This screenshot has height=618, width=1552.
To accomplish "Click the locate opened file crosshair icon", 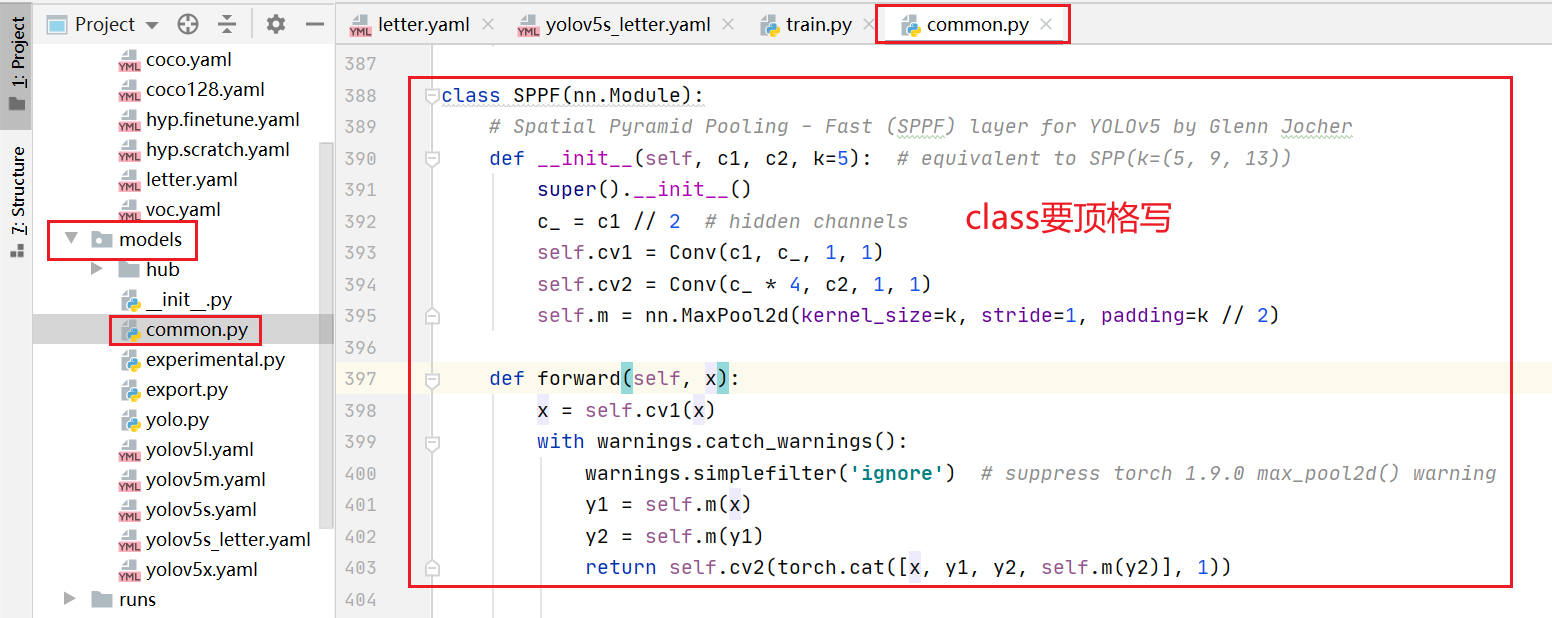I will point(187,23).
